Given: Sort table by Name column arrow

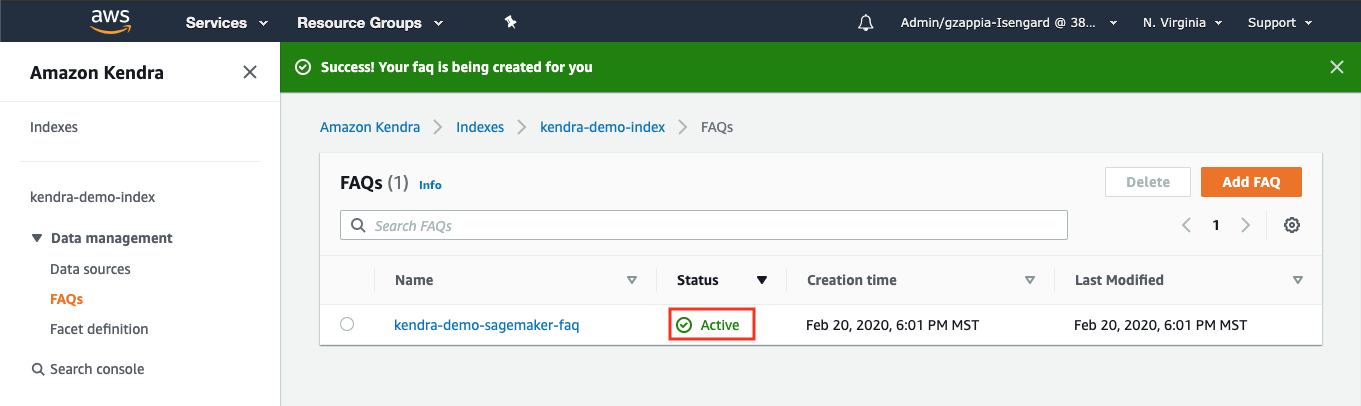Looking at the screenshot, I should click(x=632, y=280).
